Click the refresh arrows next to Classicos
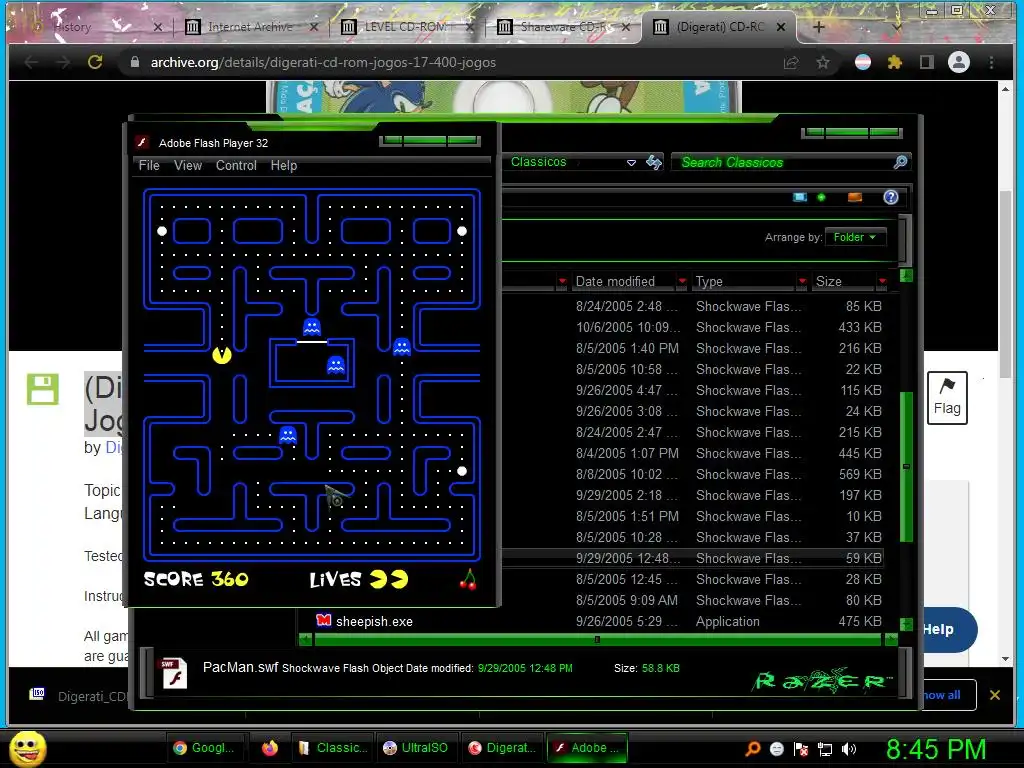This screenshot has width=1024, height=768. (654, 162)
